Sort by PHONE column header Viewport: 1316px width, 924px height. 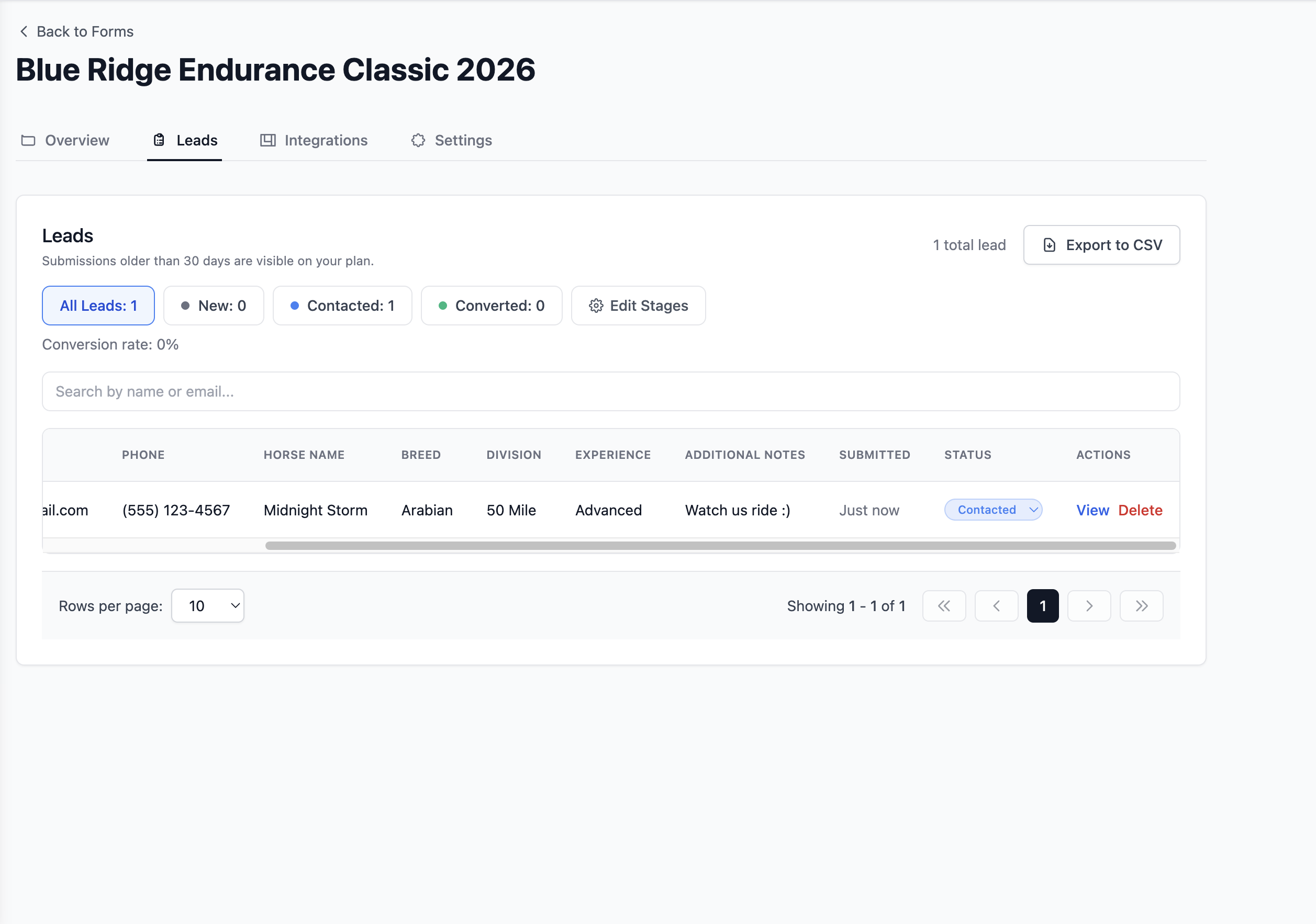pos(143,455)
